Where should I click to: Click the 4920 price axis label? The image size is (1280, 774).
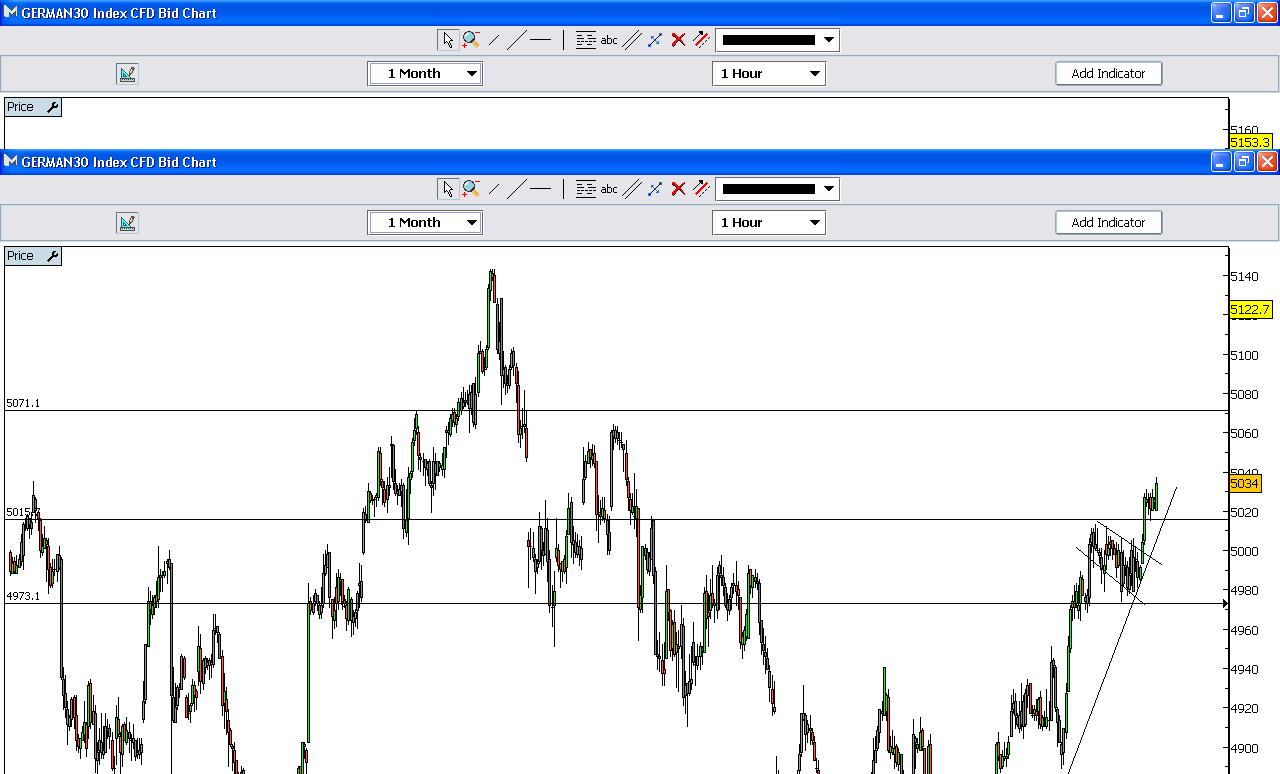tap(1244, 708)
